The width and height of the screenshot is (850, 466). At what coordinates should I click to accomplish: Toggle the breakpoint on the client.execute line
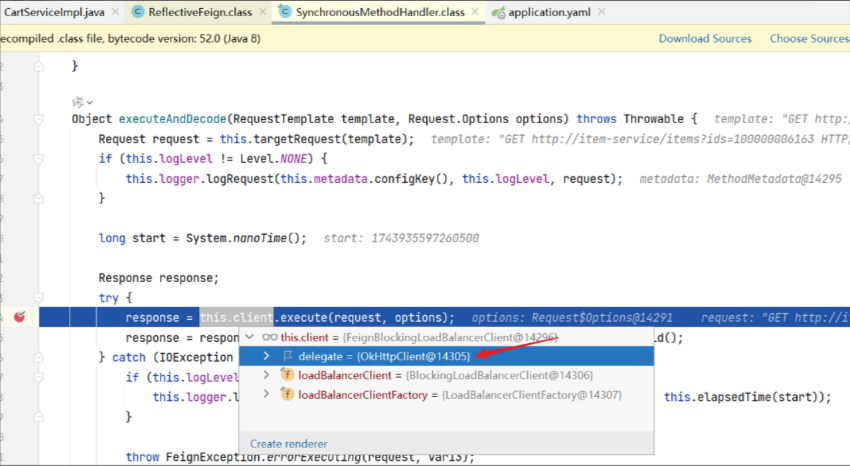point(20,316)
